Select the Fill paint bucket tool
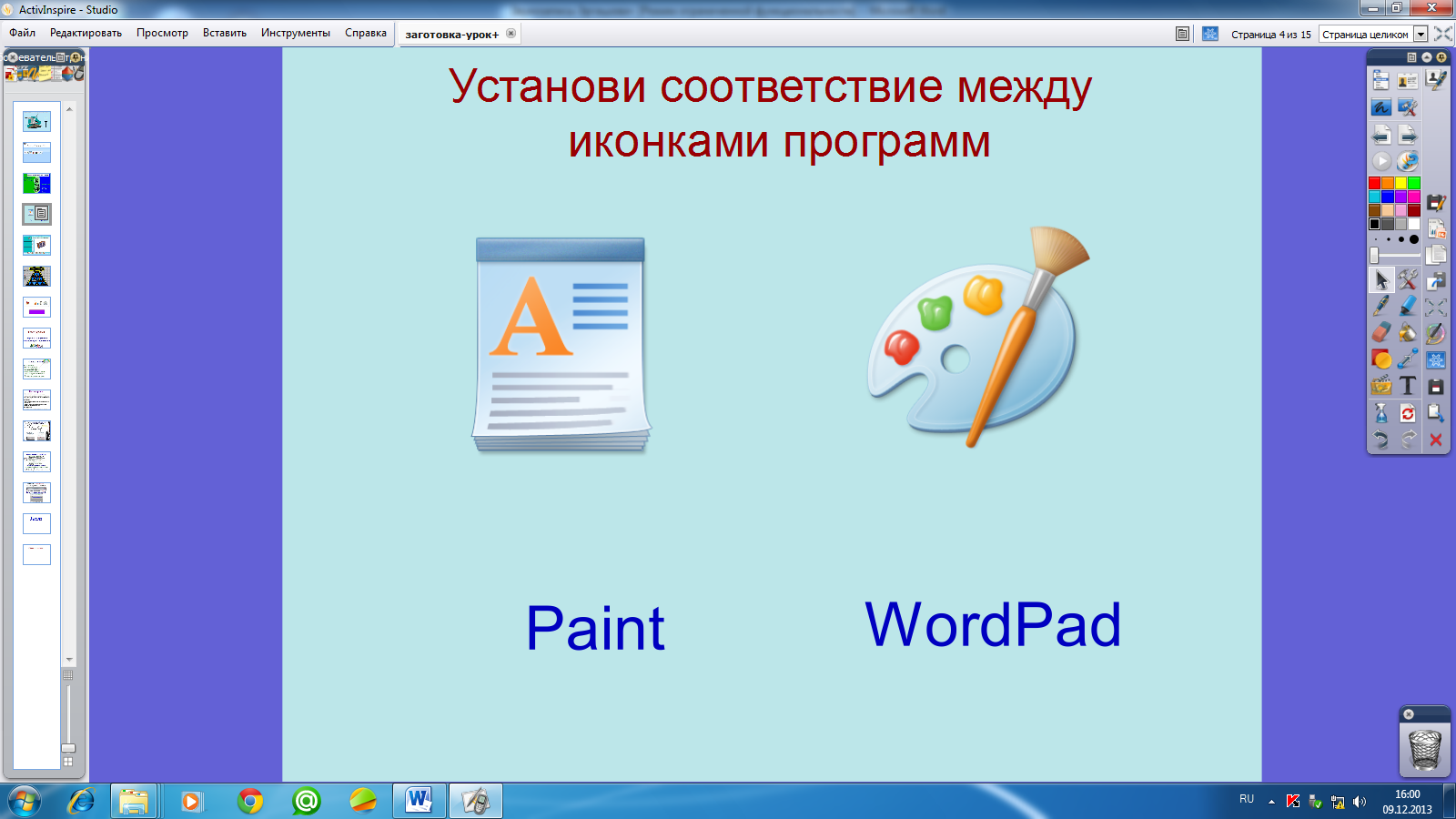This screenshot has width=1456, height=819. (1408, 333)
